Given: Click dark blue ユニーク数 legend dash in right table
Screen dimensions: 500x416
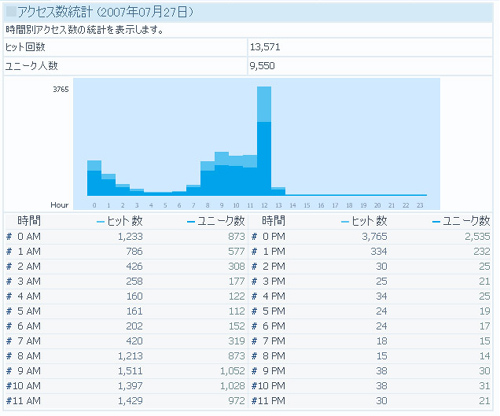Looking at the screenshot, I should [x=436, y=222].
